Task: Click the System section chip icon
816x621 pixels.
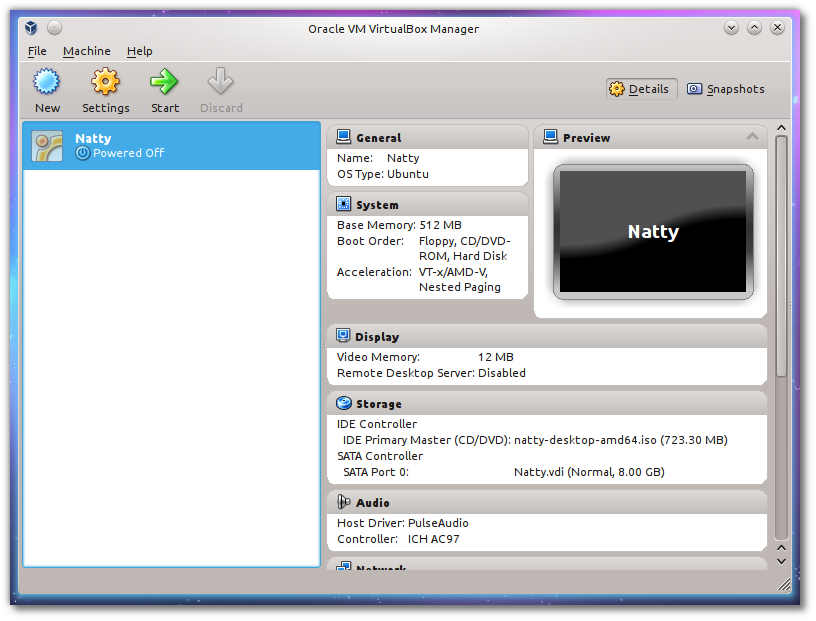Action: 344,204
